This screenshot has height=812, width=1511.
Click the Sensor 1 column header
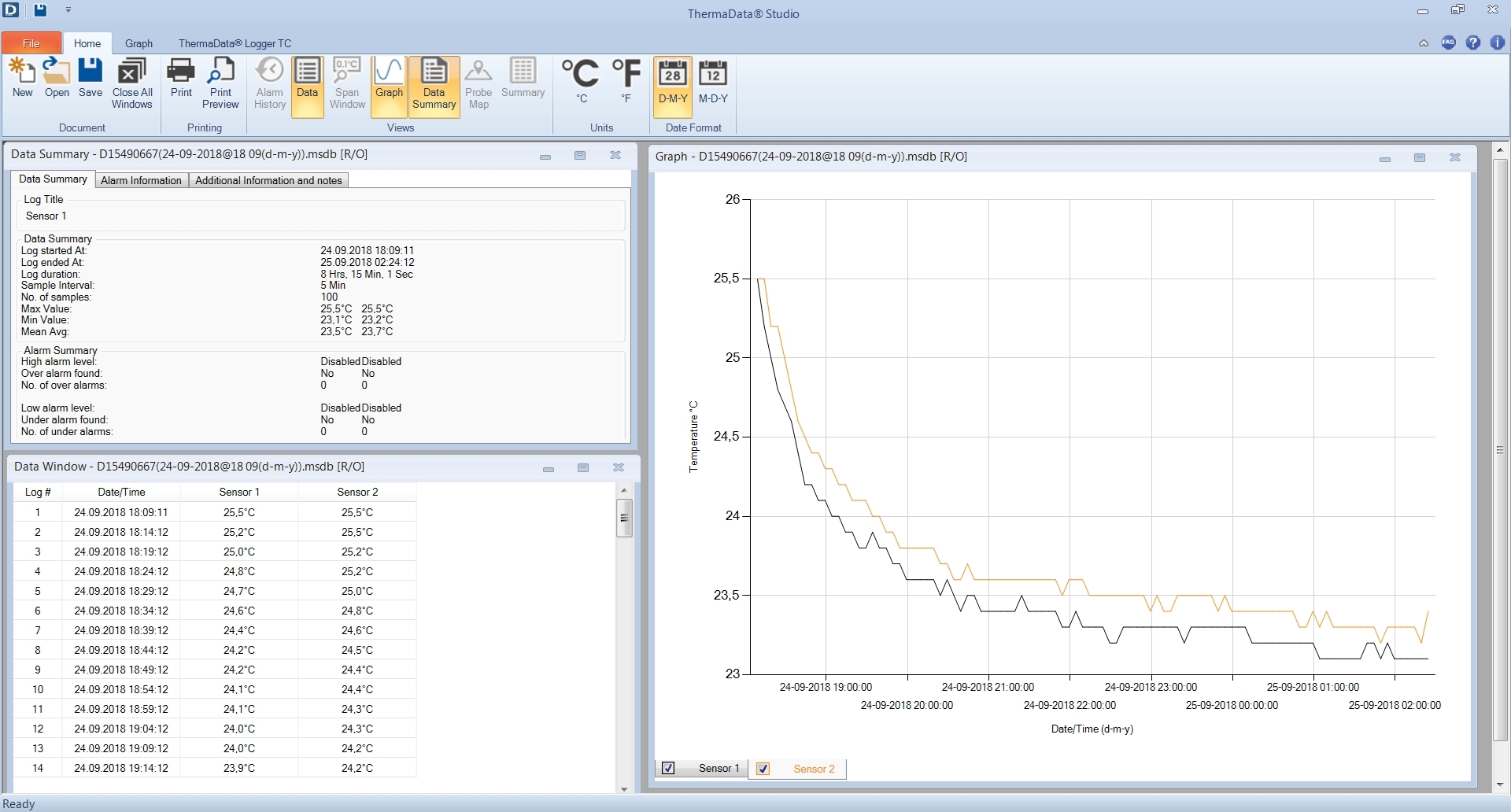click(x=239, y=492)
